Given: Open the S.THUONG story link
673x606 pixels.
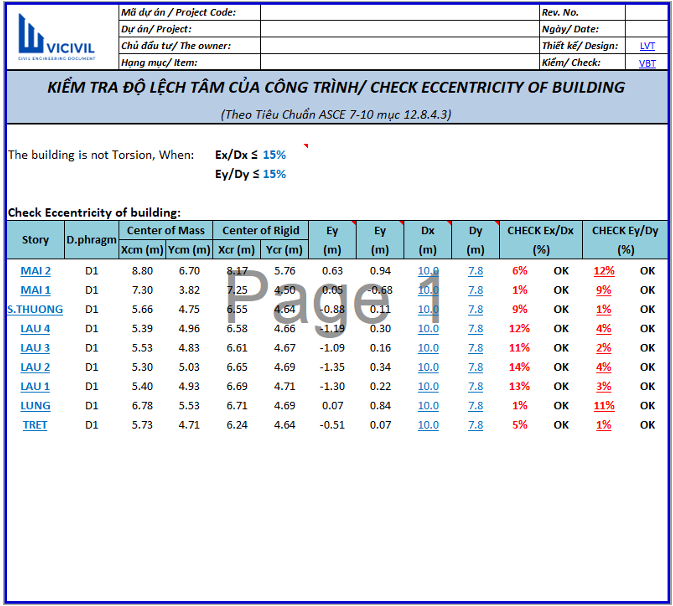Looking at the screenshot, I should pos(35,310).
